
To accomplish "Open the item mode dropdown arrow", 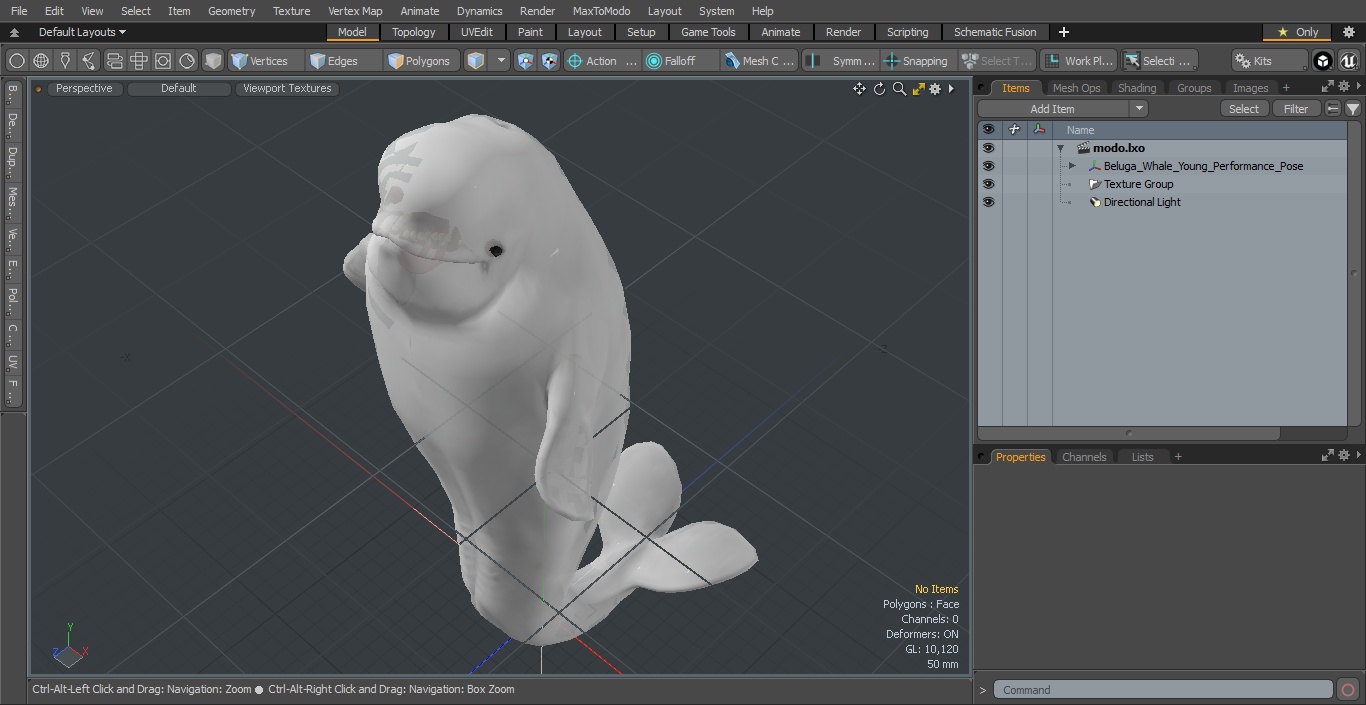I will (501, 61).
